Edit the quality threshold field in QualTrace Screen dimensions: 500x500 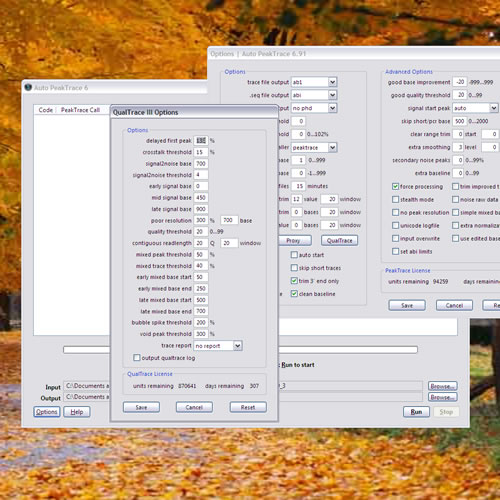pyautogui.click(x=201, y=231)
